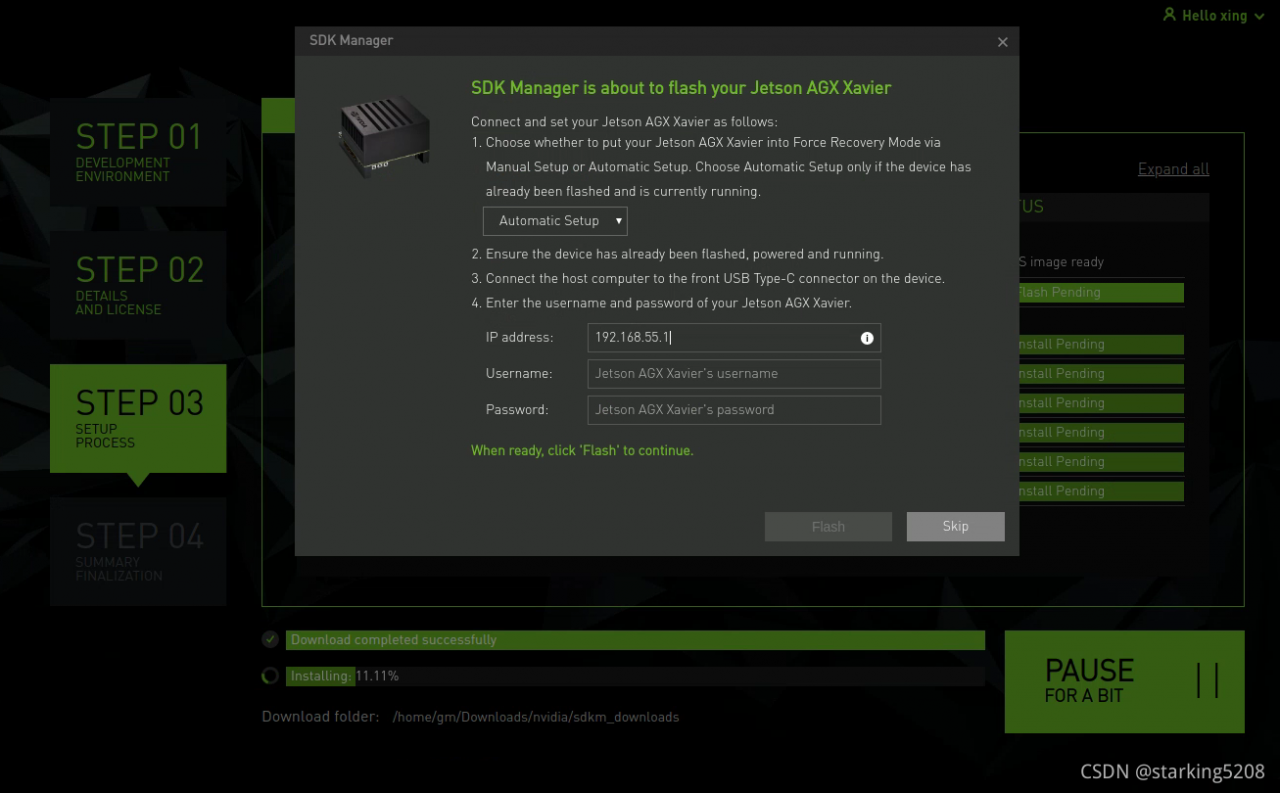Image resolution: width=1280 pixels, height=793 pixels.
Task: Focus the Username input field
Action: (x=734, y=374)
